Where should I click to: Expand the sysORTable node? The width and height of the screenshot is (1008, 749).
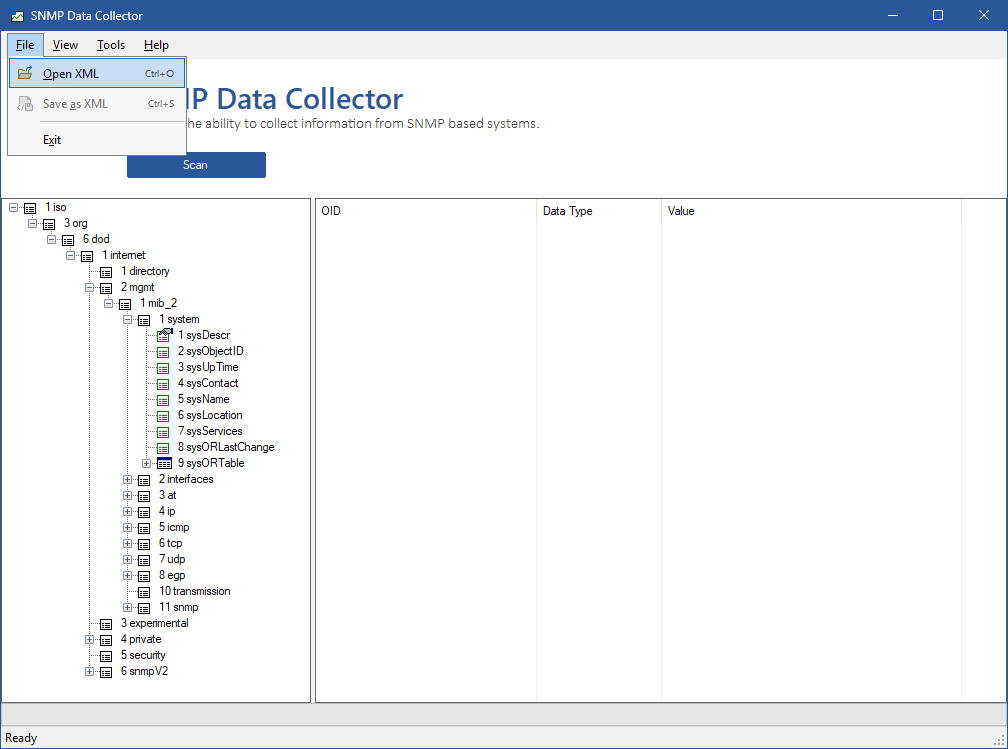tap(147, 463)
